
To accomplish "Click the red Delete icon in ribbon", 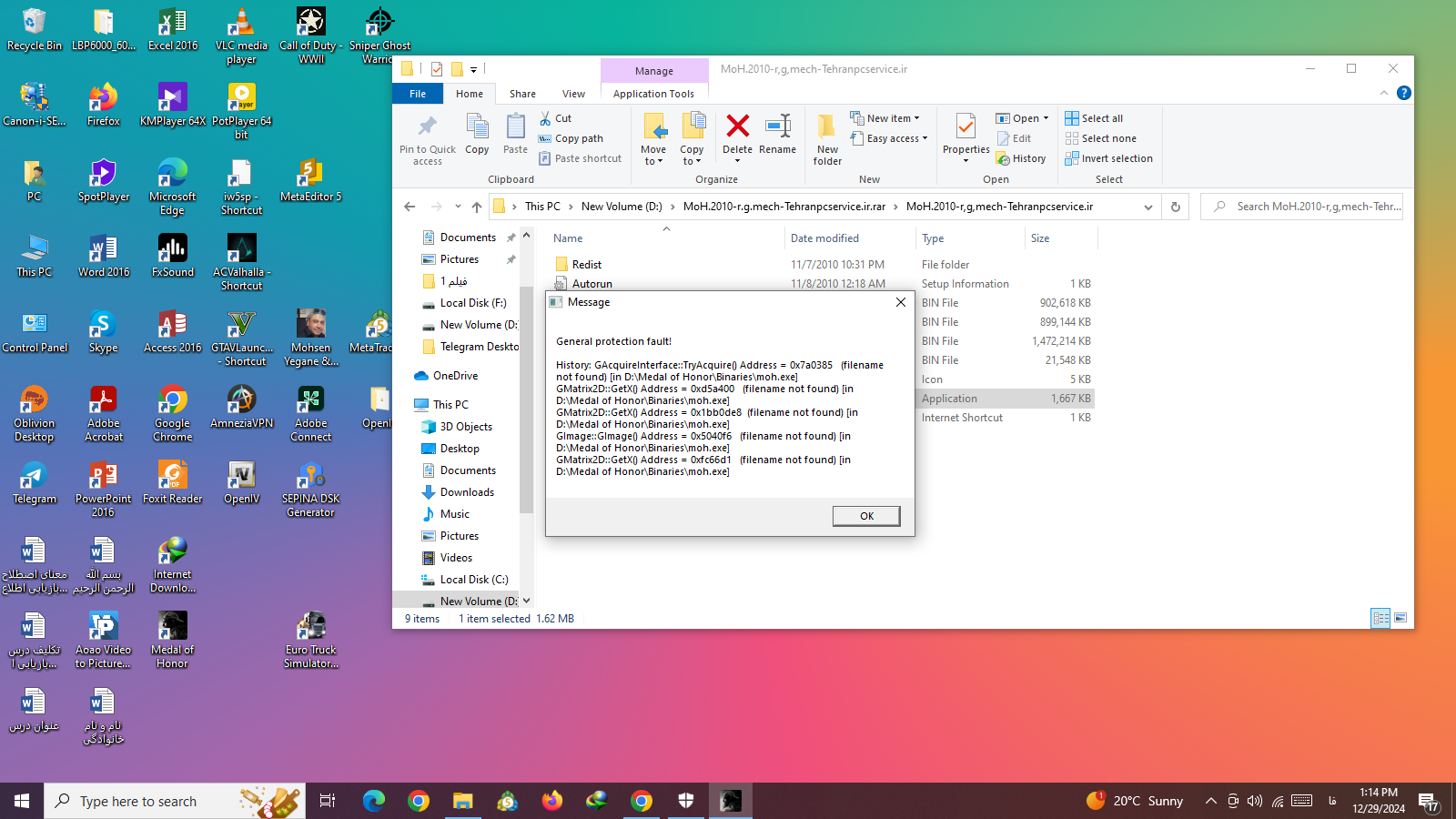I will 737,127.
